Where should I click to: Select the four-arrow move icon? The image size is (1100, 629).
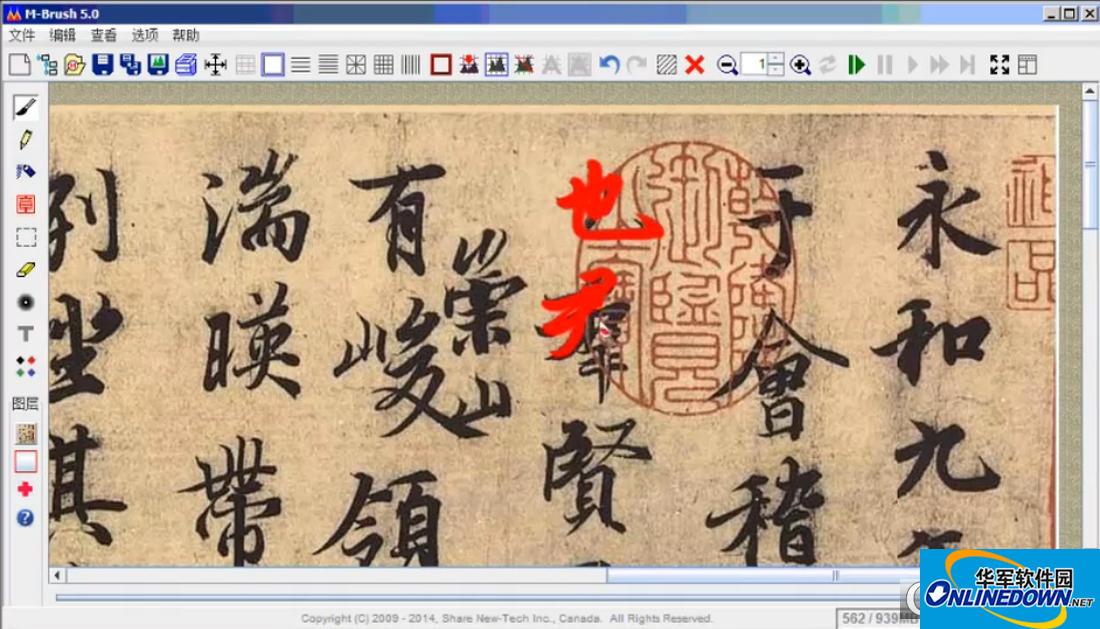tap(215, 65)
